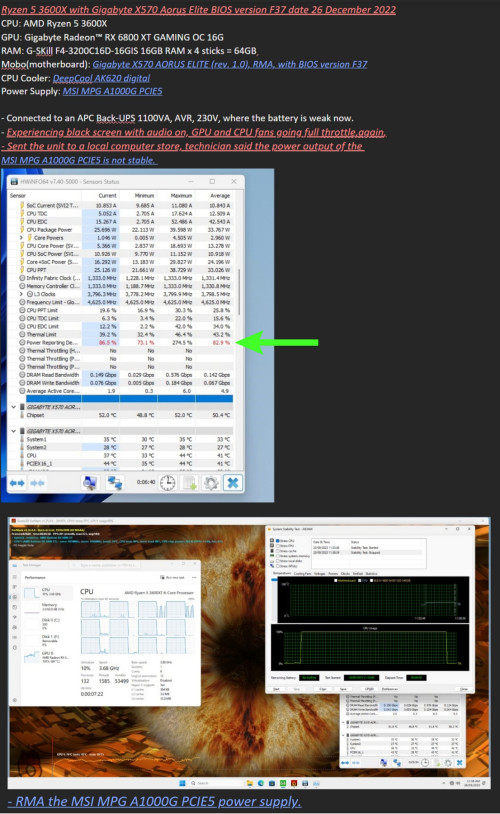Toggle Motherboard checkbox on the temperature graph

pos(336,580)
